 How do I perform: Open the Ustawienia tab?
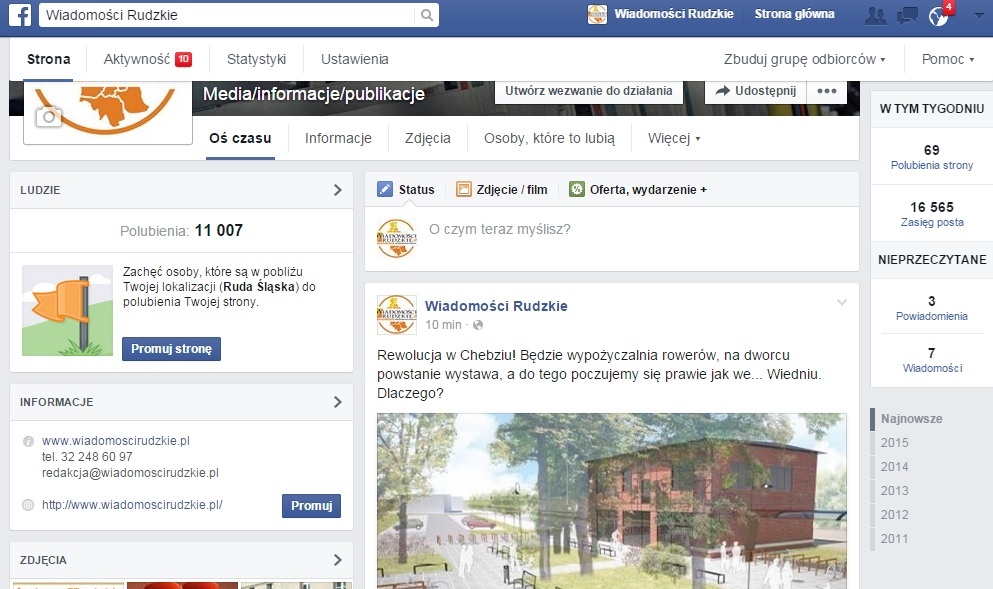pyautogui.click(x=355, y=59)
